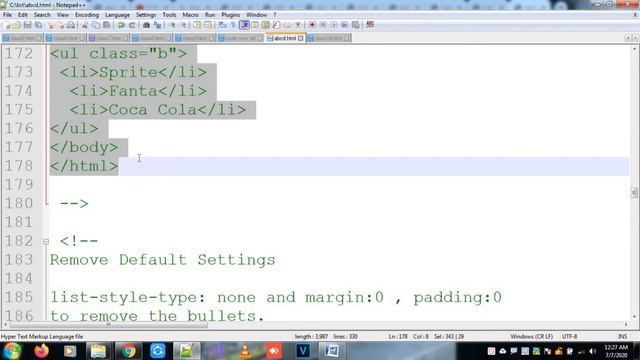Cut the selection with the scissors icon

pos(85,25)
